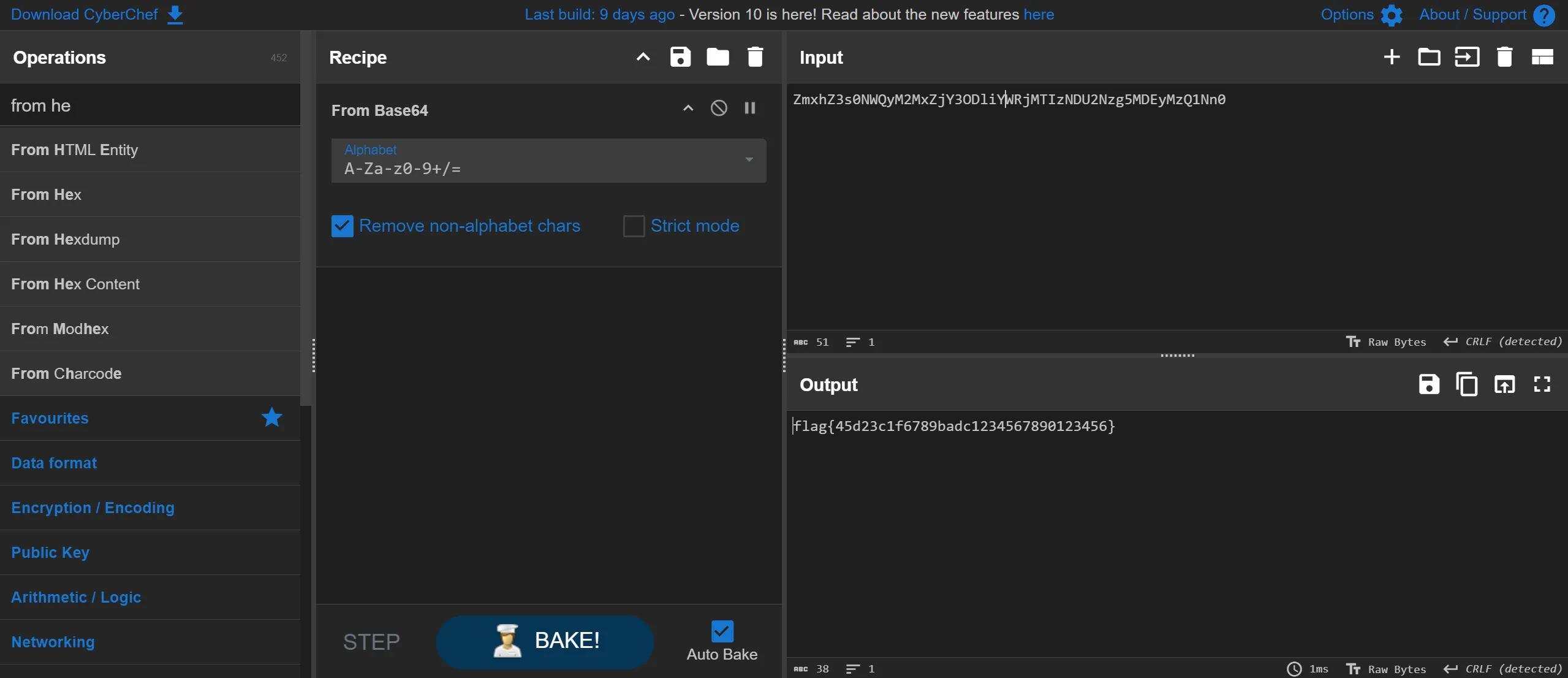The height and width of the screenshot is (678, 1568).
Task: Open the Encryption / Encoding category
Action: pos(93,508)
